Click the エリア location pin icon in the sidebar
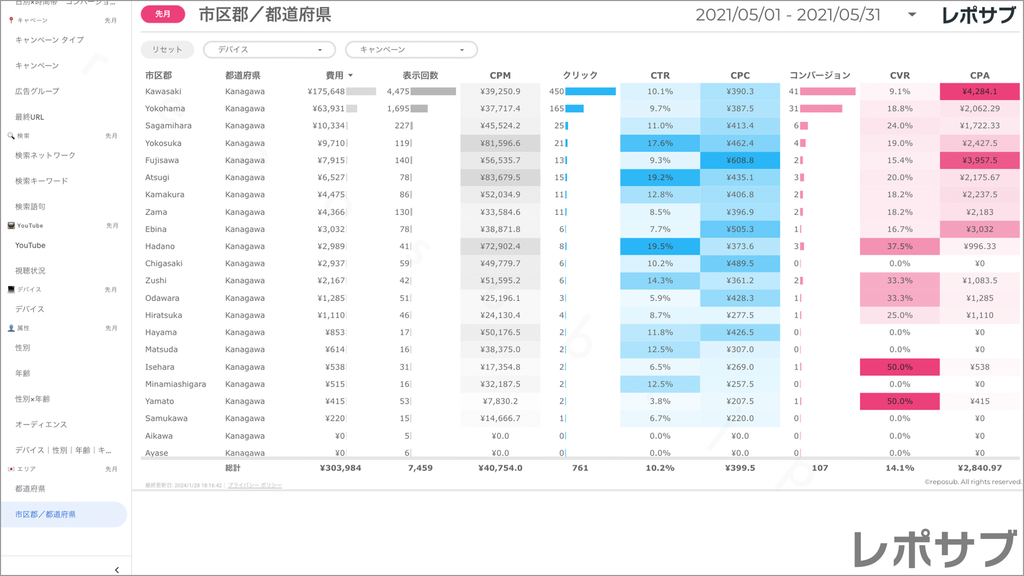 coord(11,468)
